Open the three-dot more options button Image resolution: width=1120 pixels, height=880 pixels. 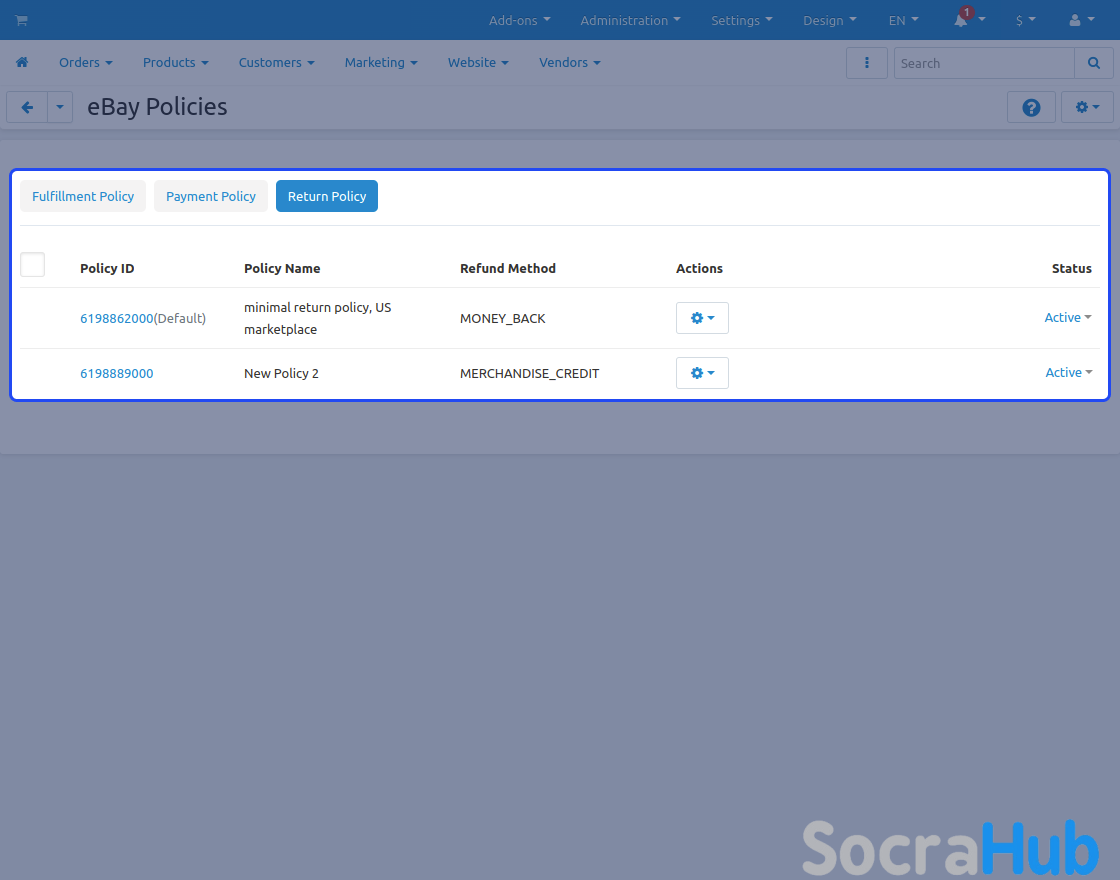click(866, 63)
